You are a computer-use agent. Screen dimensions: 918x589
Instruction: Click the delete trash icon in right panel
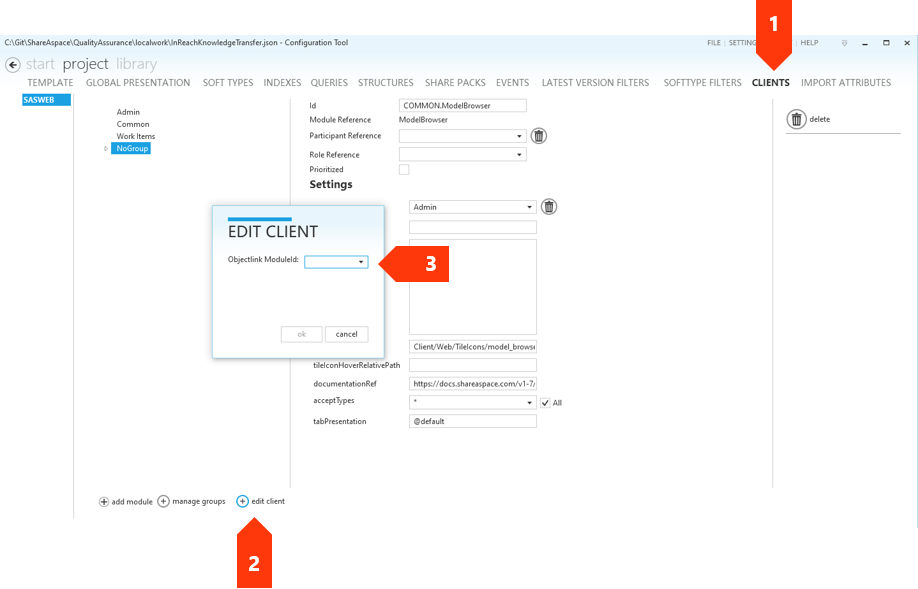coord(796,120)
